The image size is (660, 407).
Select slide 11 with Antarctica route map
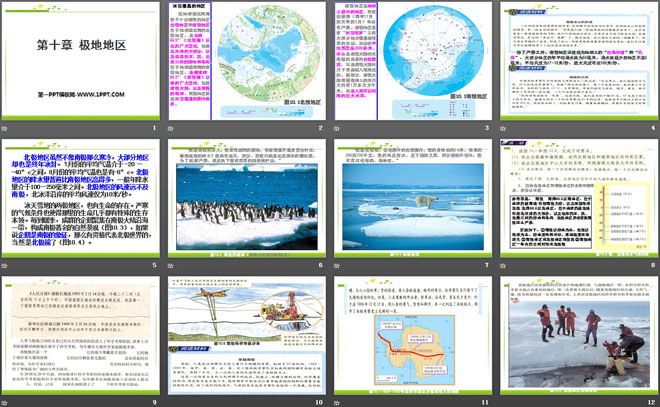413,335
